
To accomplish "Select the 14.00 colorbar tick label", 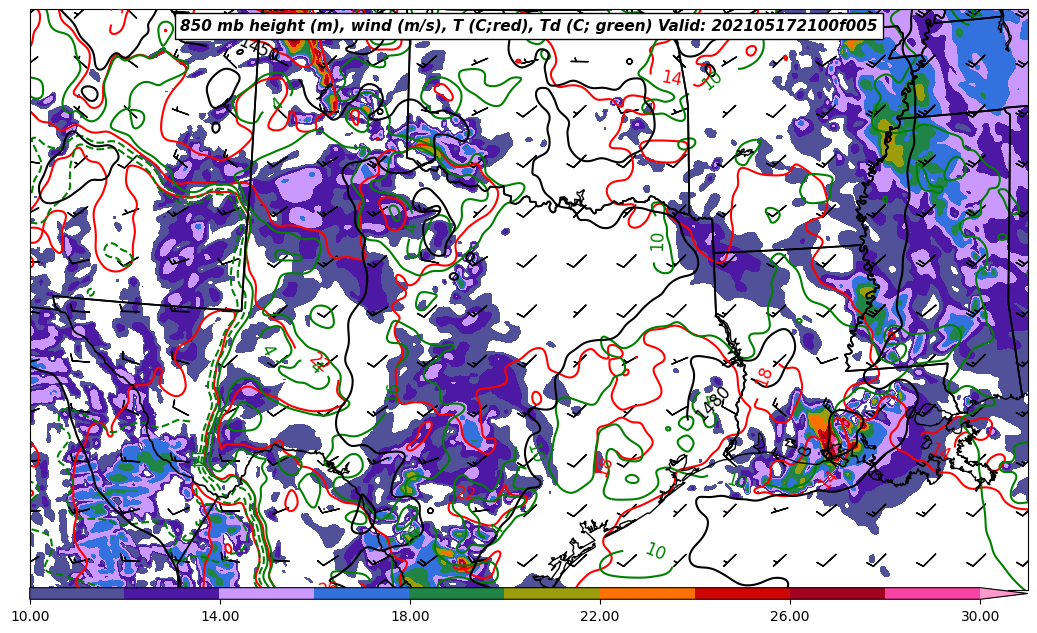I will [x=220, y=616].
